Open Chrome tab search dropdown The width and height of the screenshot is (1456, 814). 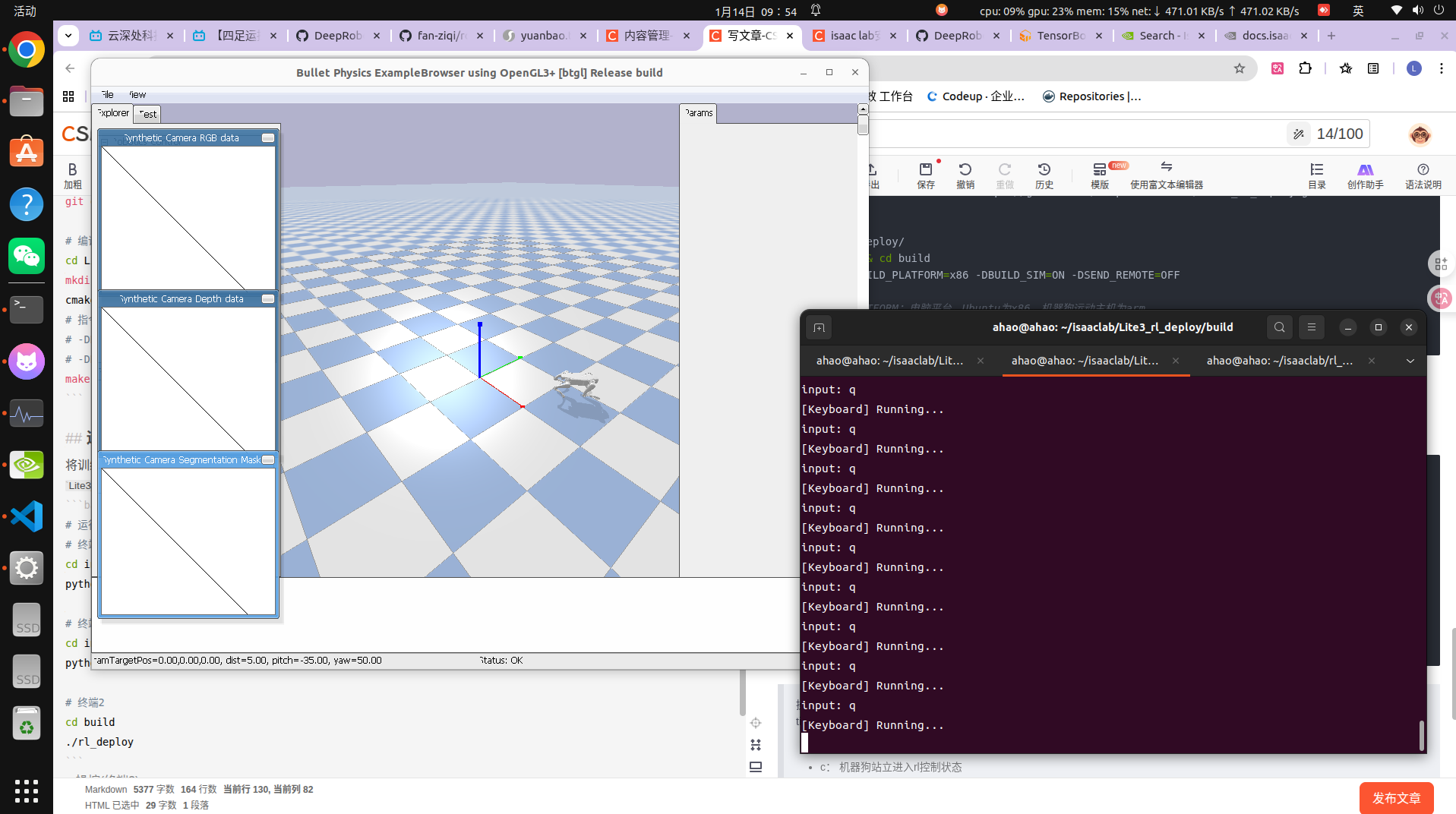(x=68, y=35)
